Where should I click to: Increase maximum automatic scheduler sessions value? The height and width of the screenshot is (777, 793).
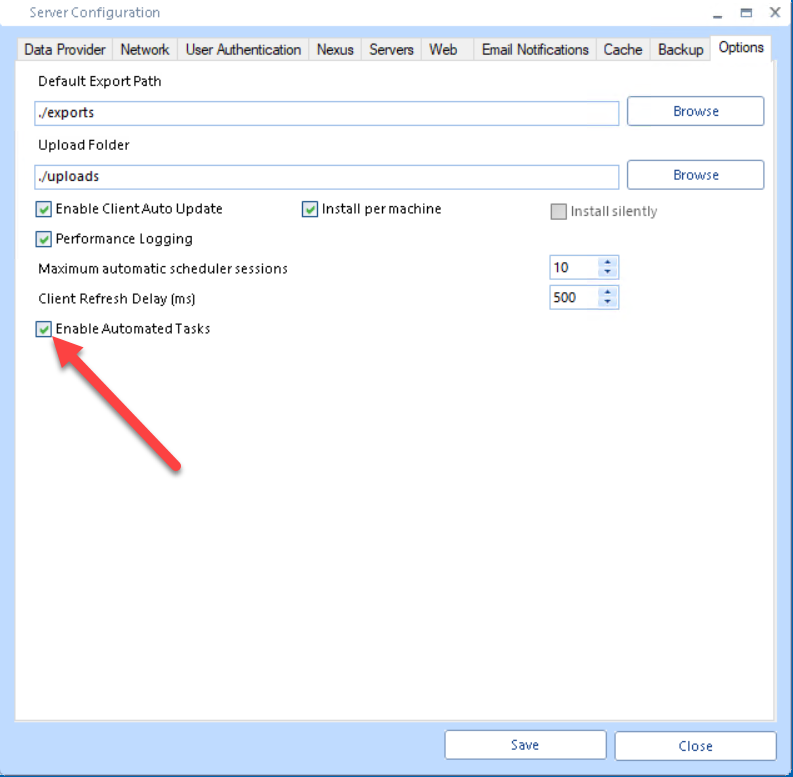[607, 263]
